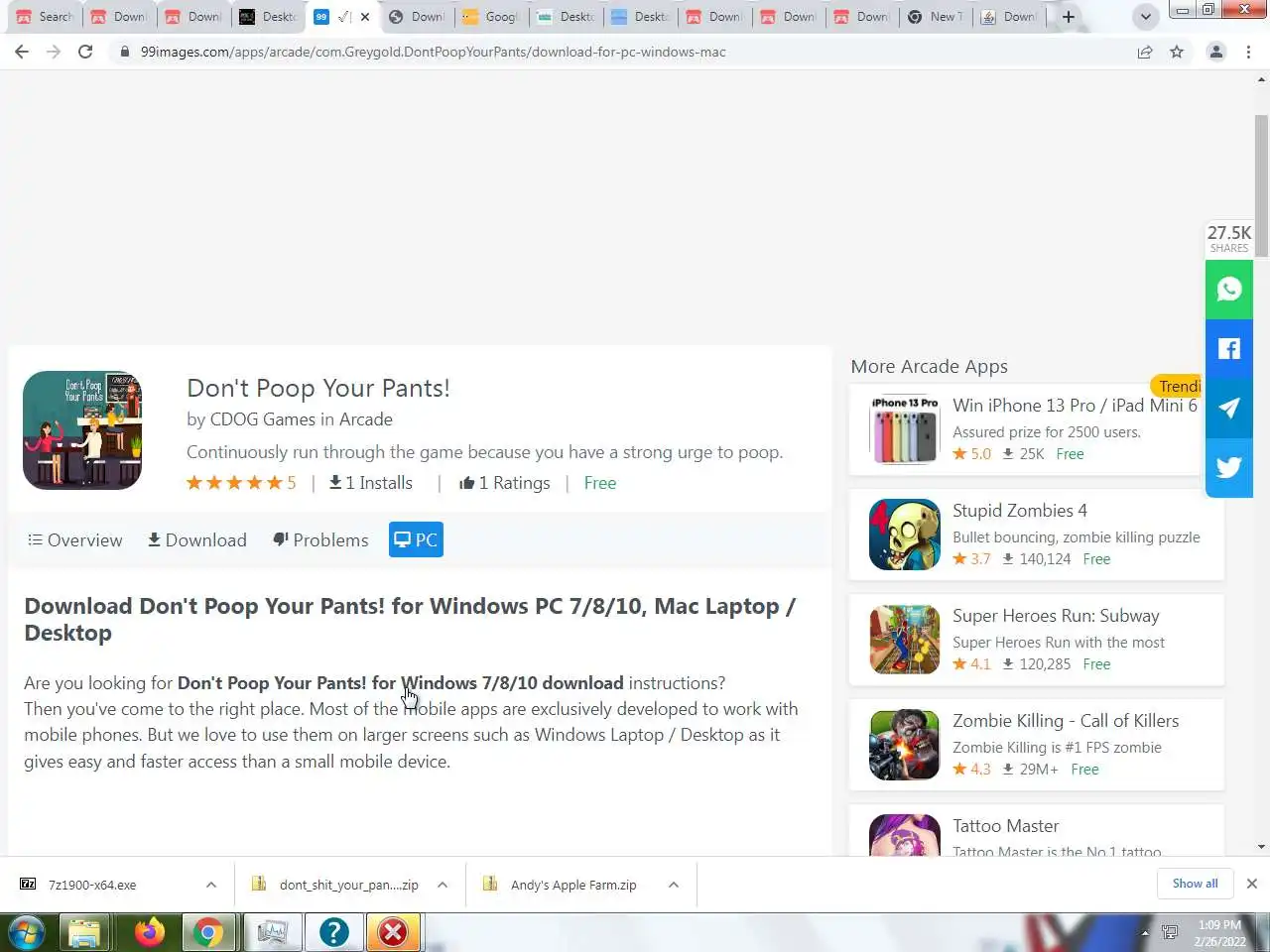The image size is (1270, 952).
Task: Open the downloaded 7z1900-x64.exe file
Action: (x=92, y=885)
